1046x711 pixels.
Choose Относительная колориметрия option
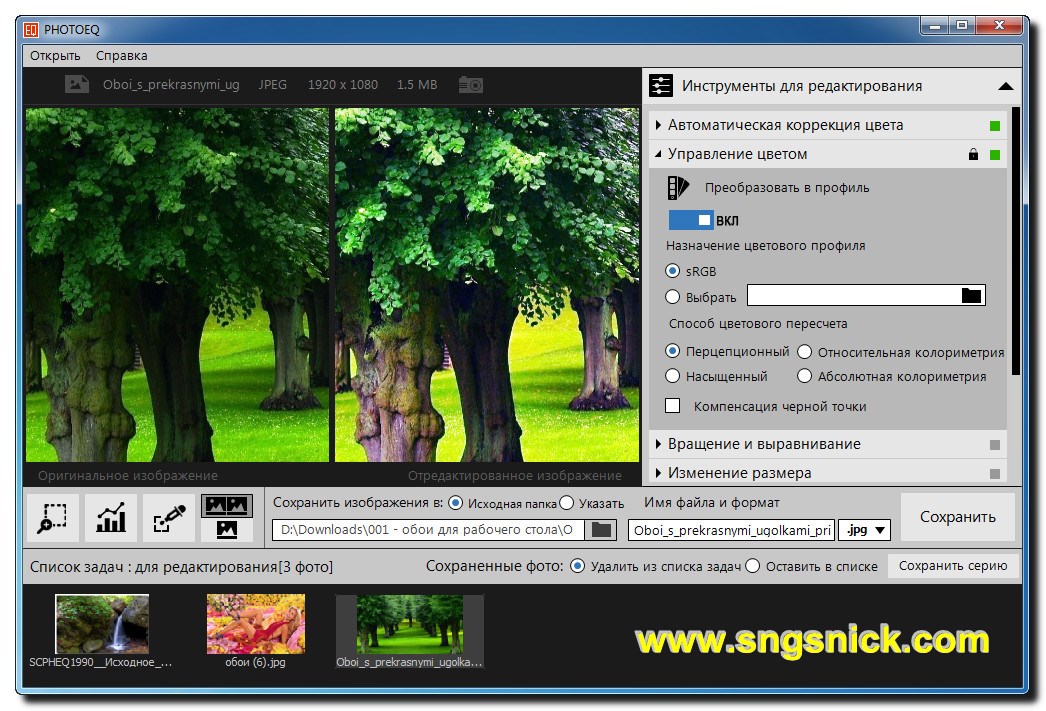tap(805, 351)
